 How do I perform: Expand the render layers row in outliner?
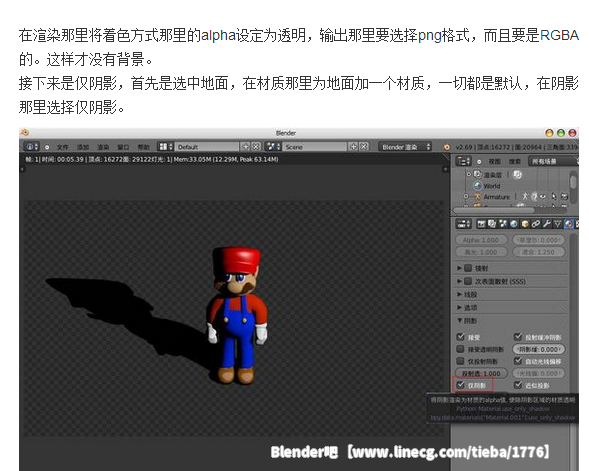pyautogui.click(x=468, y=174)
